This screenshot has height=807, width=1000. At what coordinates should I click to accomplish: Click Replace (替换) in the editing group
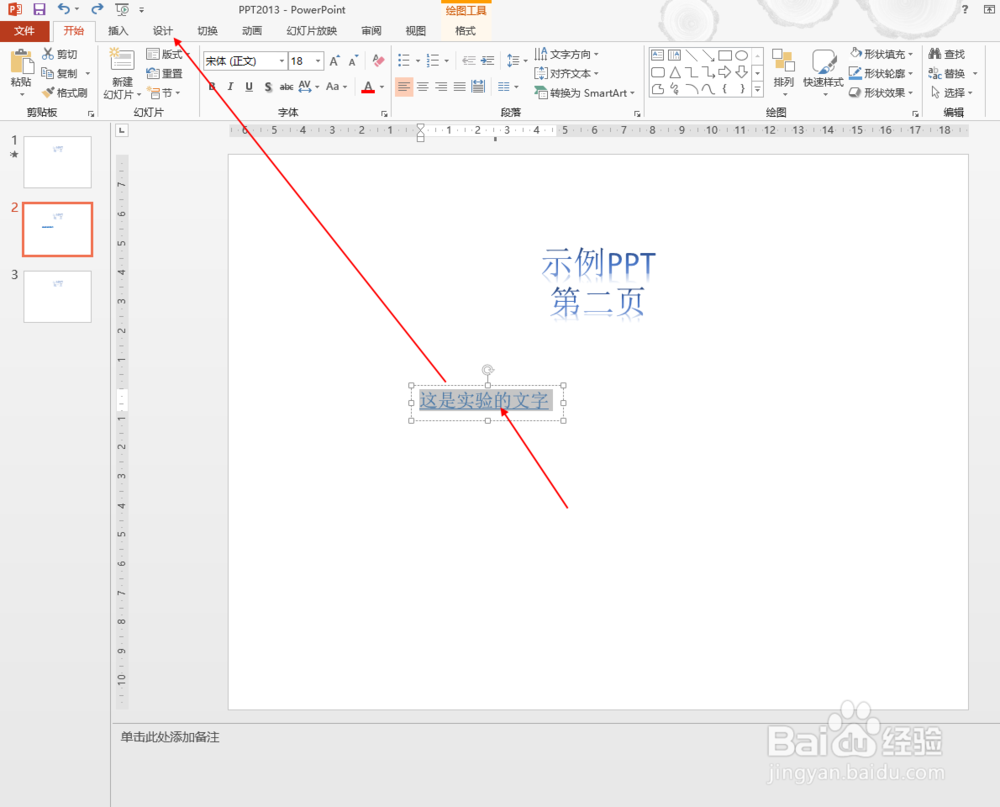[x=947, y=73]
